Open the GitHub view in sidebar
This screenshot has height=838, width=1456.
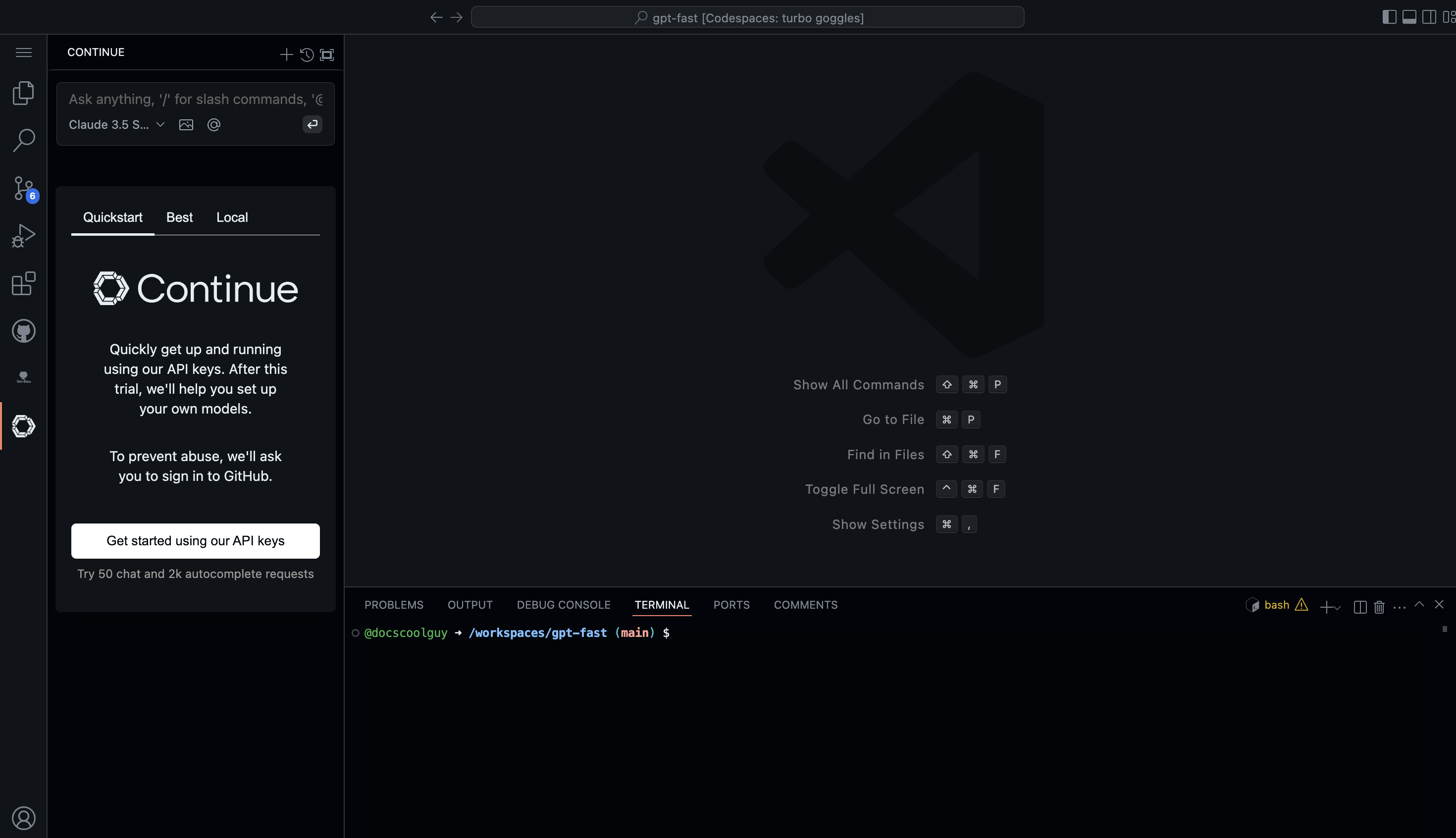[24, 331]
